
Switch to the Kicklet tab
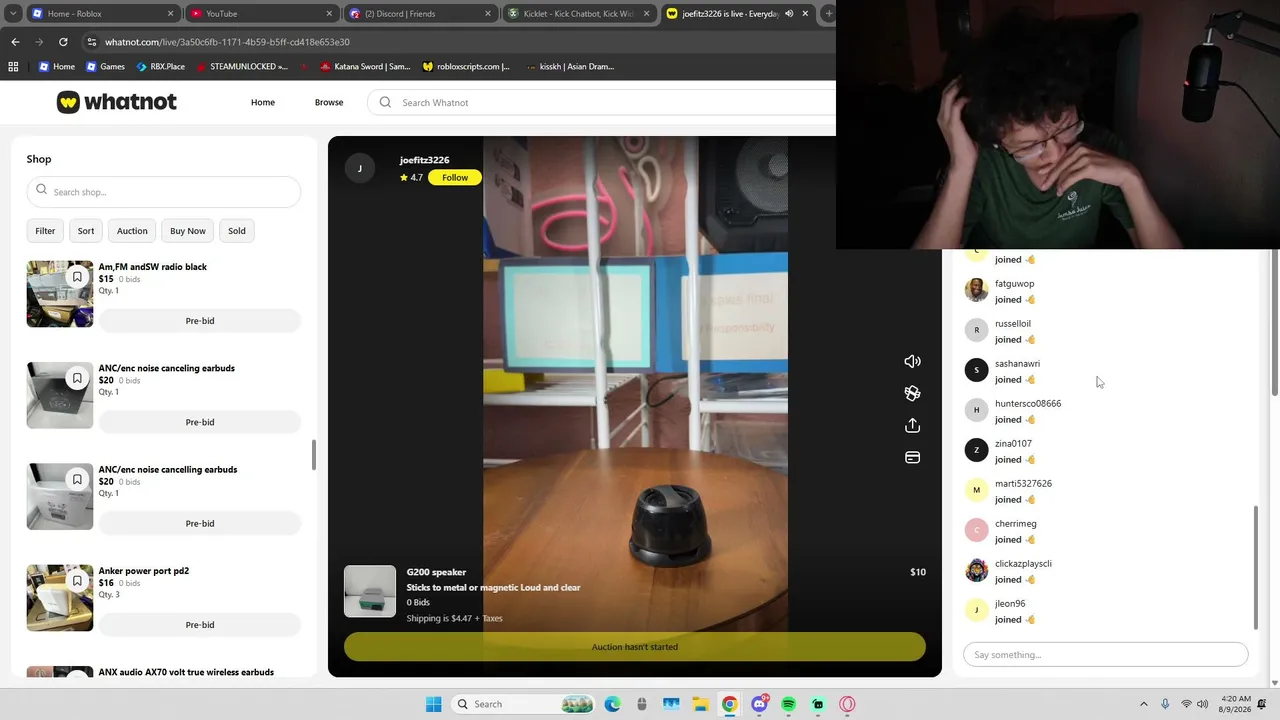[x=578, y=14]
